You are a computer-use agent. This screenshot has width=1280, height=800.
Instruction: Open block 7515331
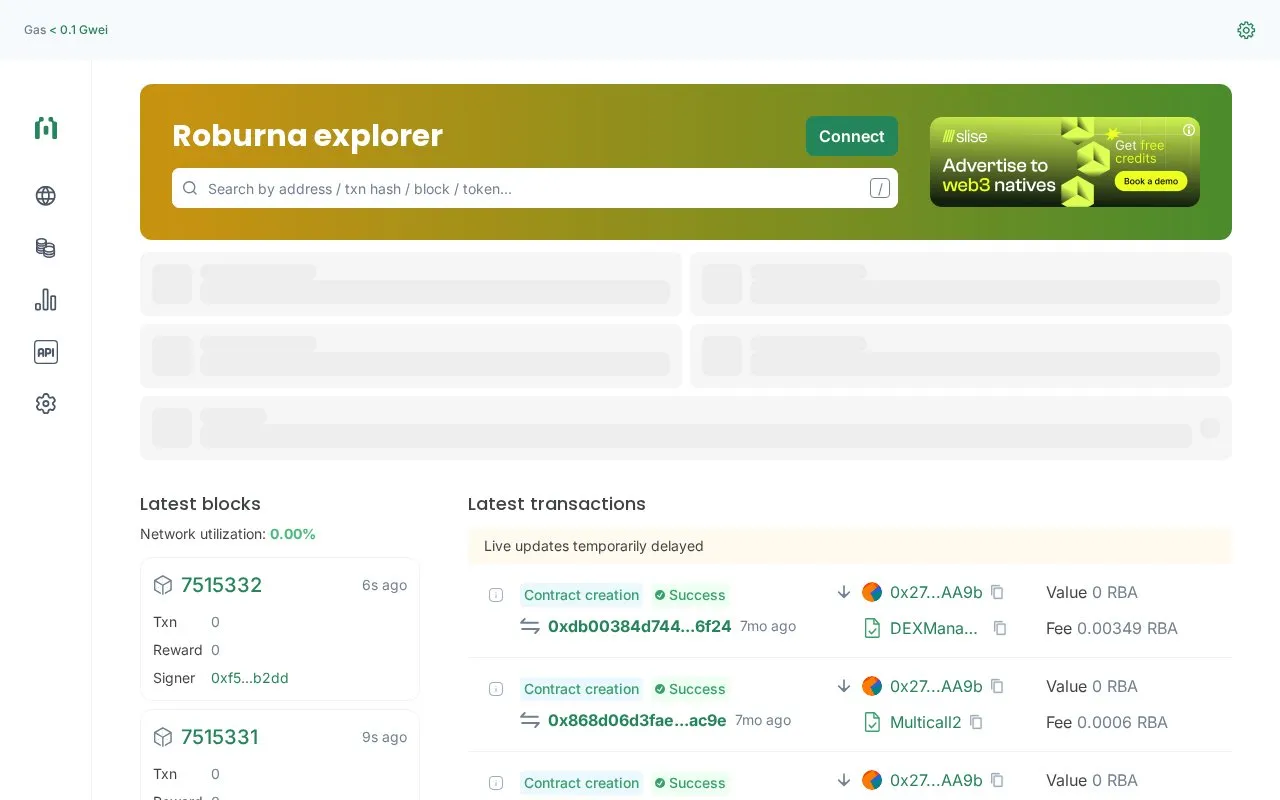(220, 737)
